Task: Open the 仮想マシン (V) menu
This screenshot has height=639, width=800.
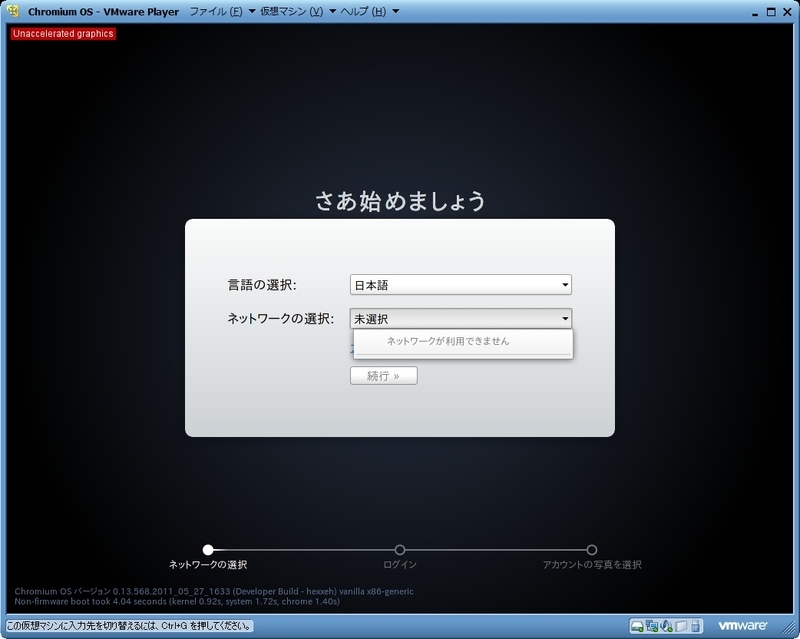Action: coord(291,11)
